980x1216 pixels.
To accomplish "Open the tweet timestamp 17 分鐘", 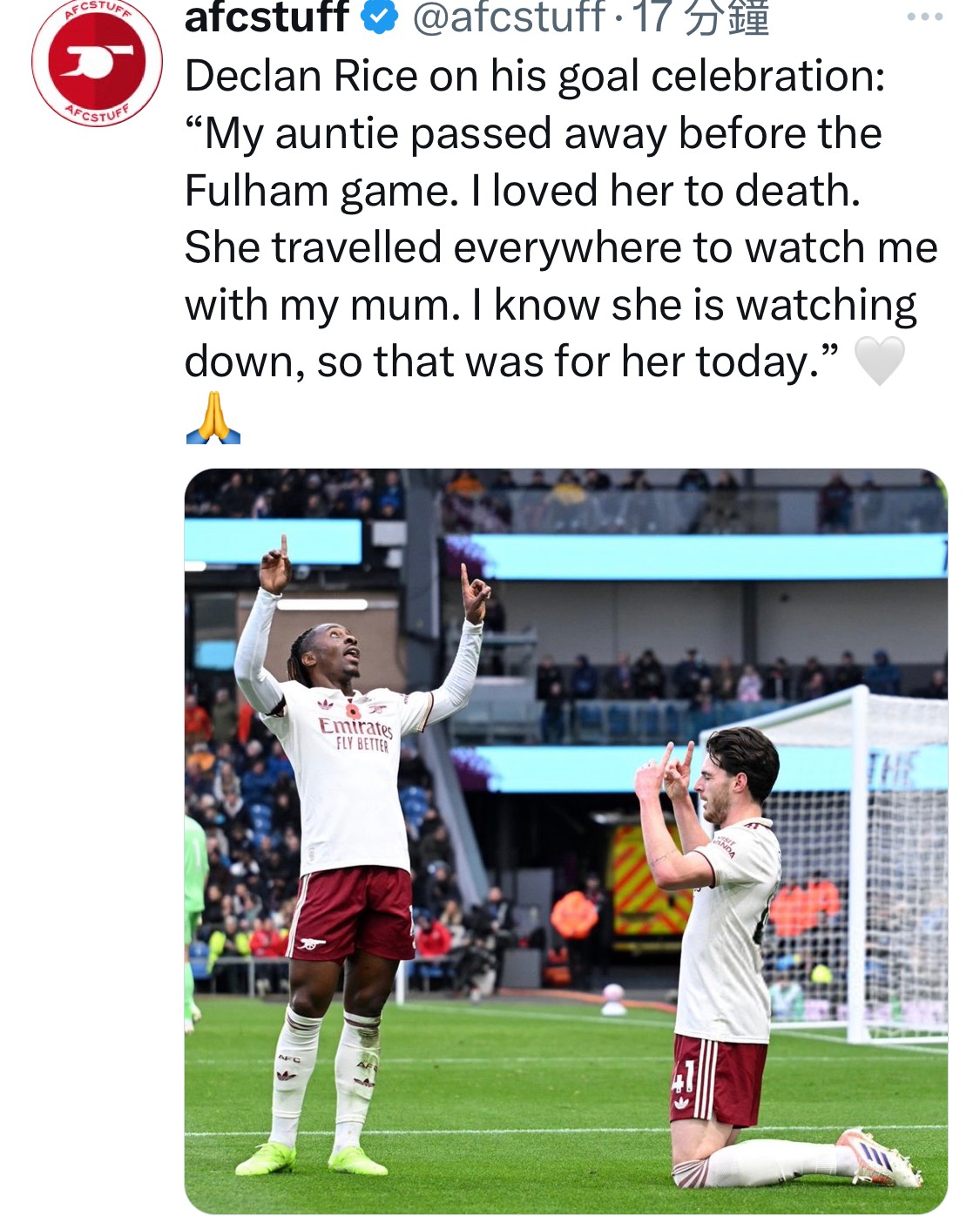I will 701,17.
